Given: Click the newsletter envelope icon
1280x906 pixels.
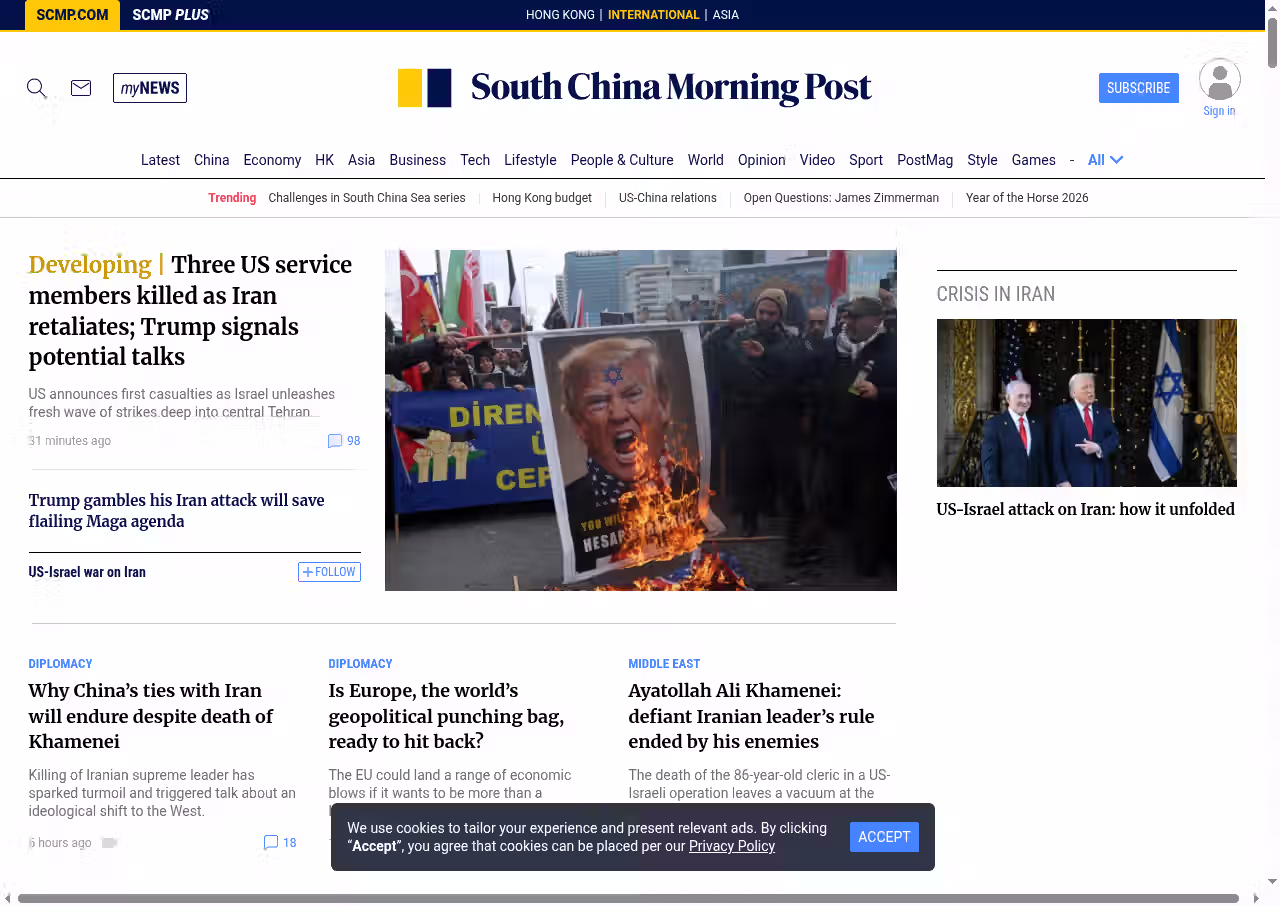Looking at the screenshot, I should tap(81, 88).
